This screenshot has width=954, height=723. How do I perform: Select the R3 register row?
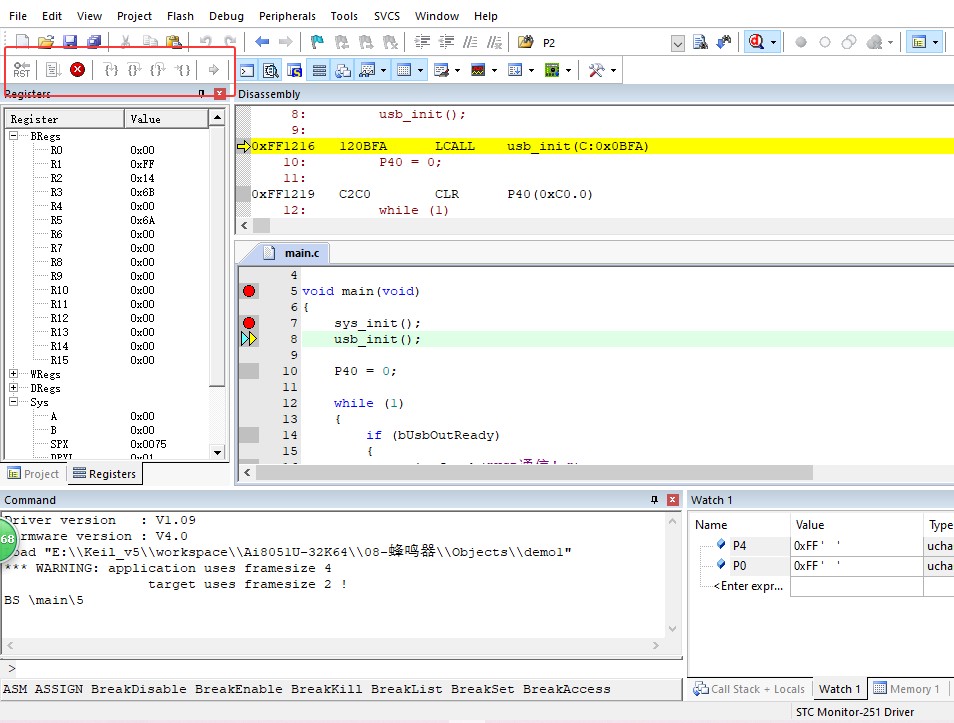tap(108, 192)
